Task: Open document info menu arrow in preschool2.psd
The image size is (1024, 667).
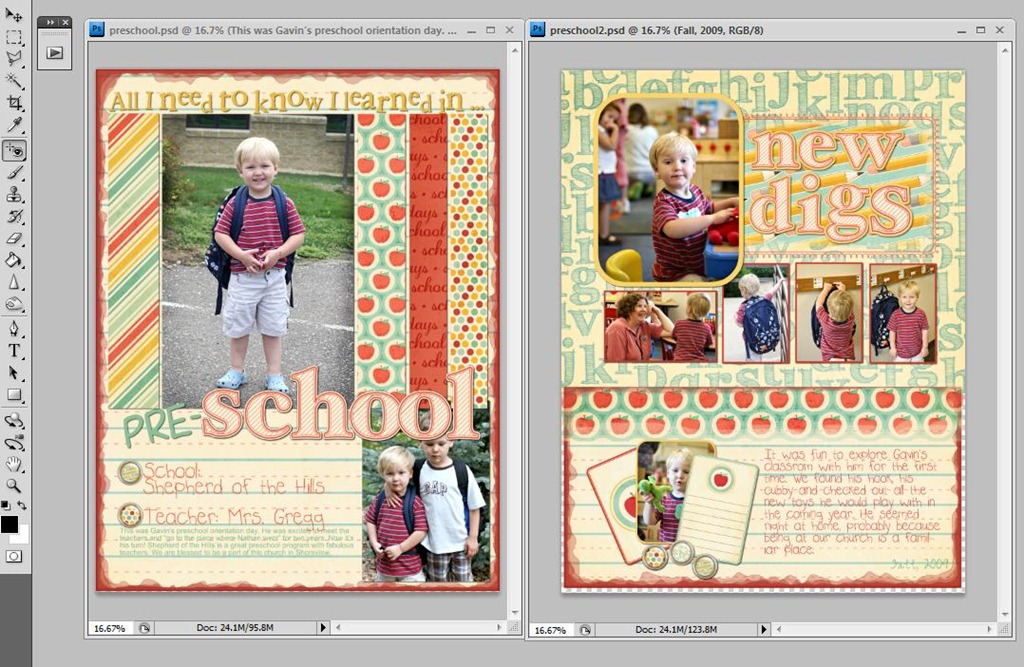Action: click(x=763, y=630)
